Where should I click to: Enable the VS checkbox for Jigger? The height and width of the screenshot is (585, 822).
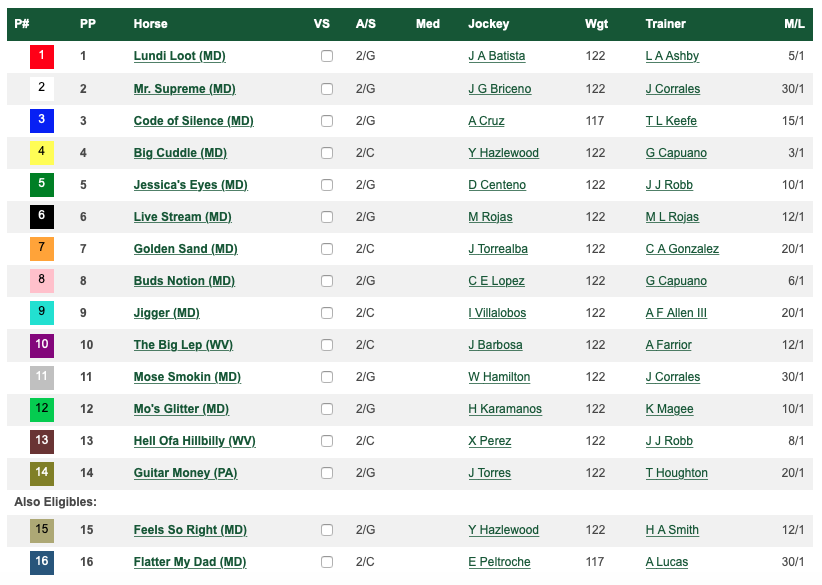tap(327, 313)
